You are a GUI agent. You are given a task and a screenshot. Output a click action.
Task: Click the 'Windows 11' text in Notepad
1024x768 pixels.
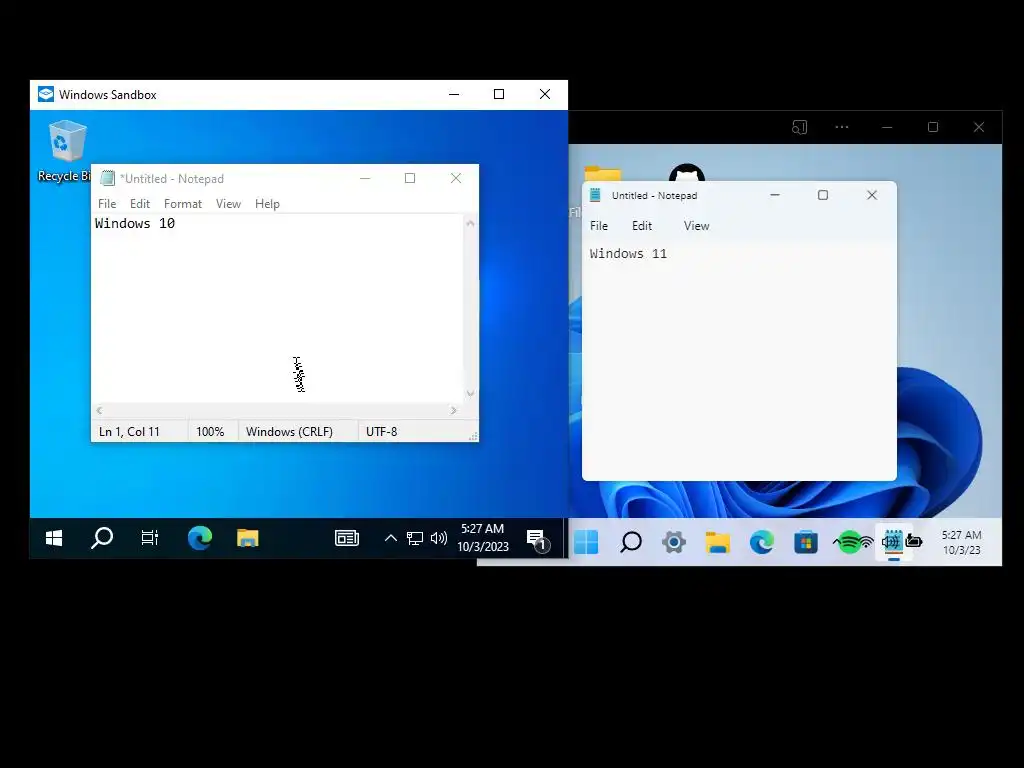point(628,253)
